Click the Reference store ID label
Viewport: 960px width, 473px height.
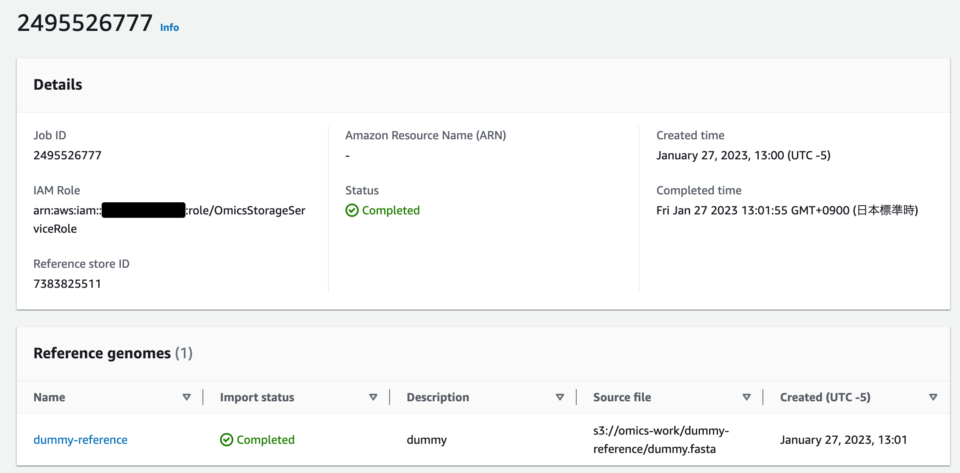[x=81, y=264]
